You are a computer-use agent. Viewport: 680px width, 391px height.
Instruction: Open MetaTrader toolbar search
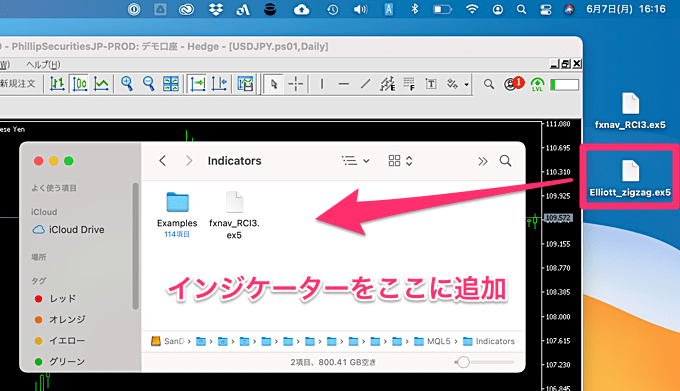[x=489, y=84]
